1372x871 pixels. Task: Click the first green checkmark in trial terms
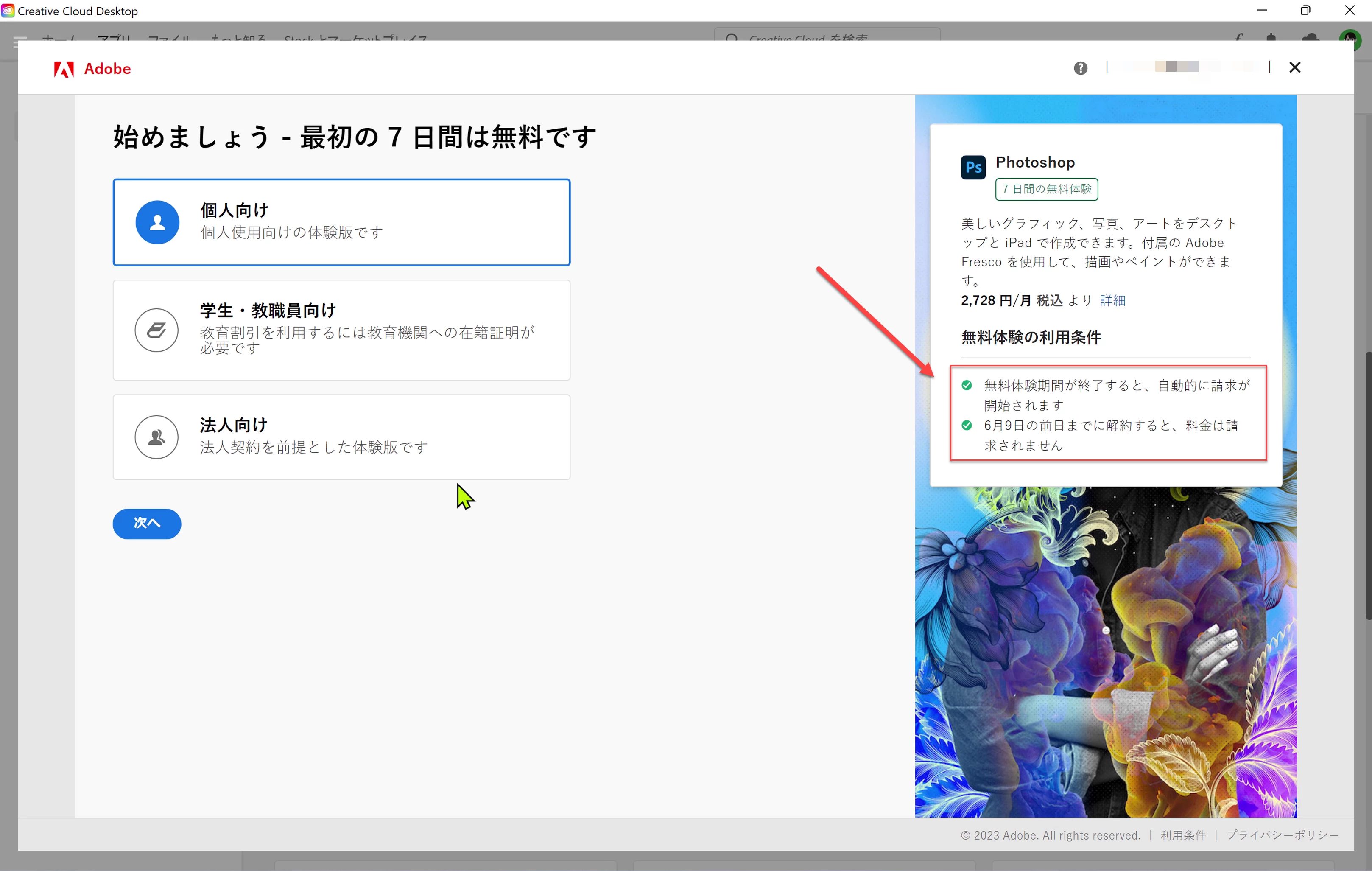[x=967, y=385]
